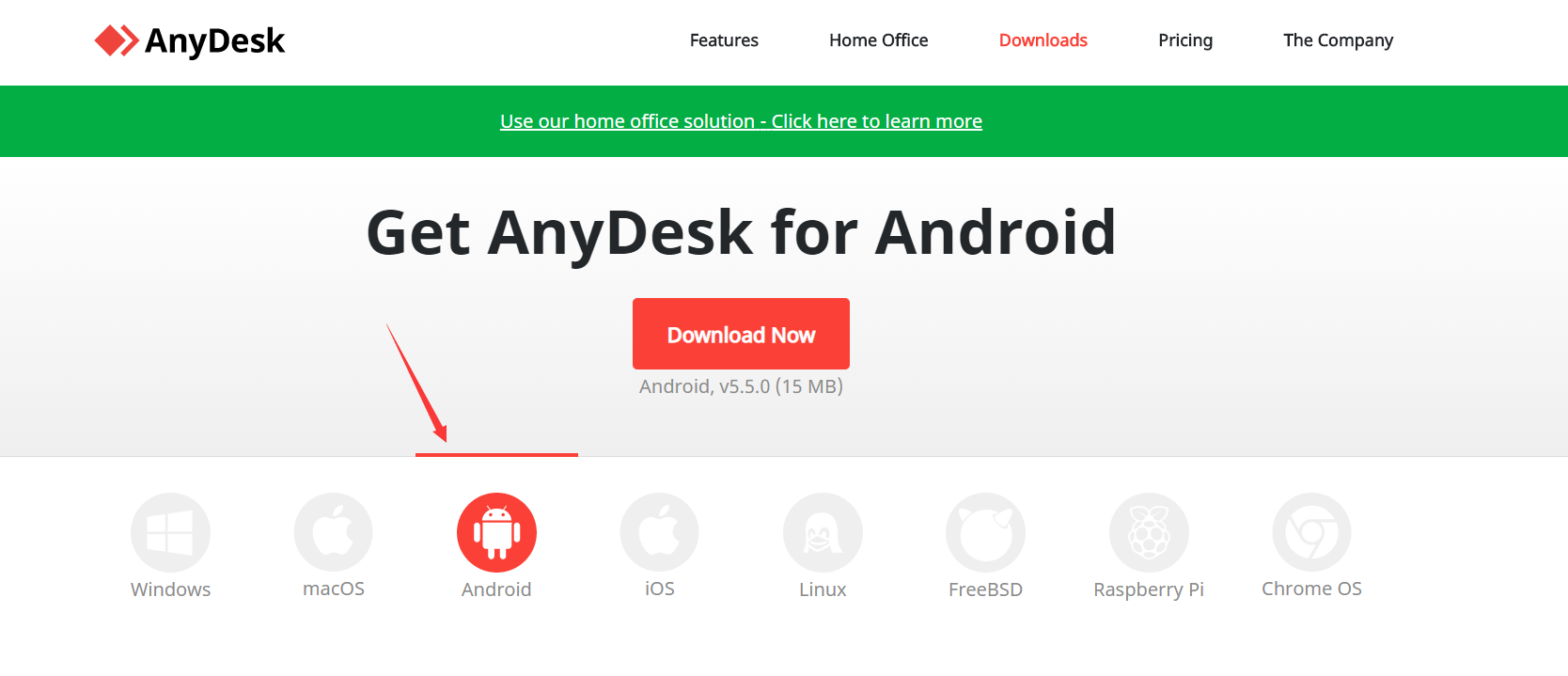The height and width of the screenshot is (676, 1568).
Task: Navigate to the Pricing page
Action: (x=1185, y=40)
